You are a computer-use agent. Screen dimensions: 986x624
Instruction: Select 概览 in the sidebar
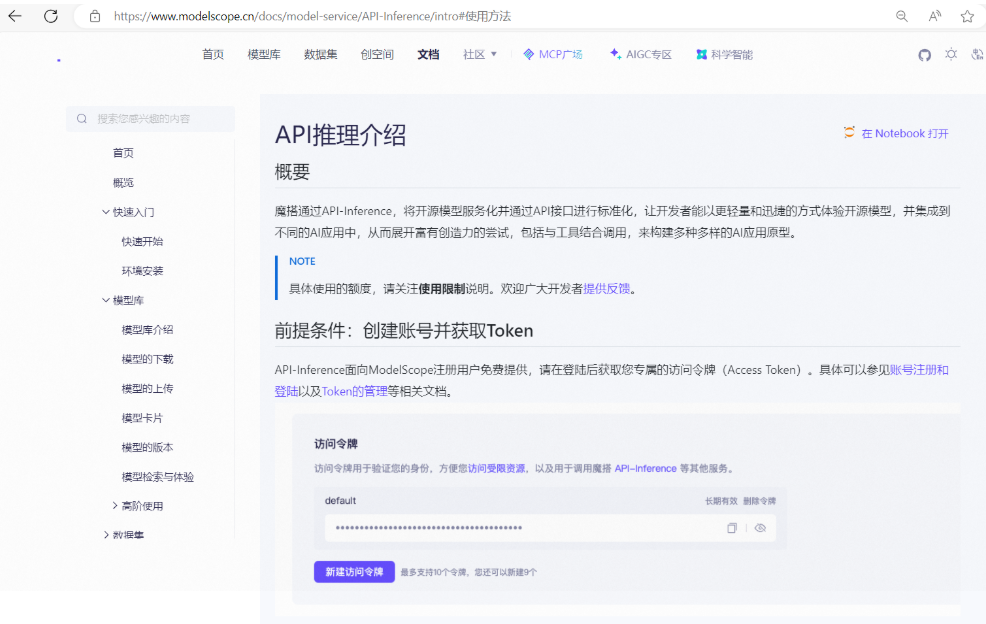(x=123, y=182)
